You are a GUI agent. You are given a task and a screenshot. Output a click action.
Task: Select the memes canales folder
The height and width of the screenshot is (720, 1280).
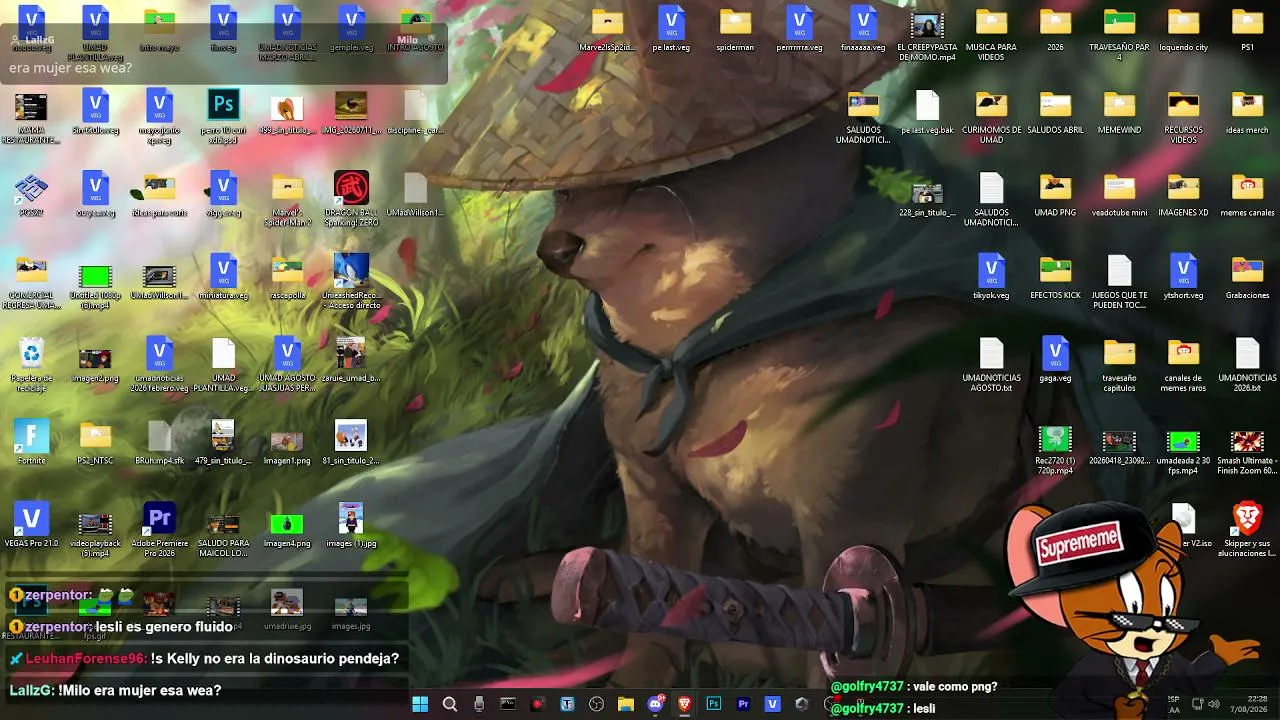click(x=1247, y=194)
